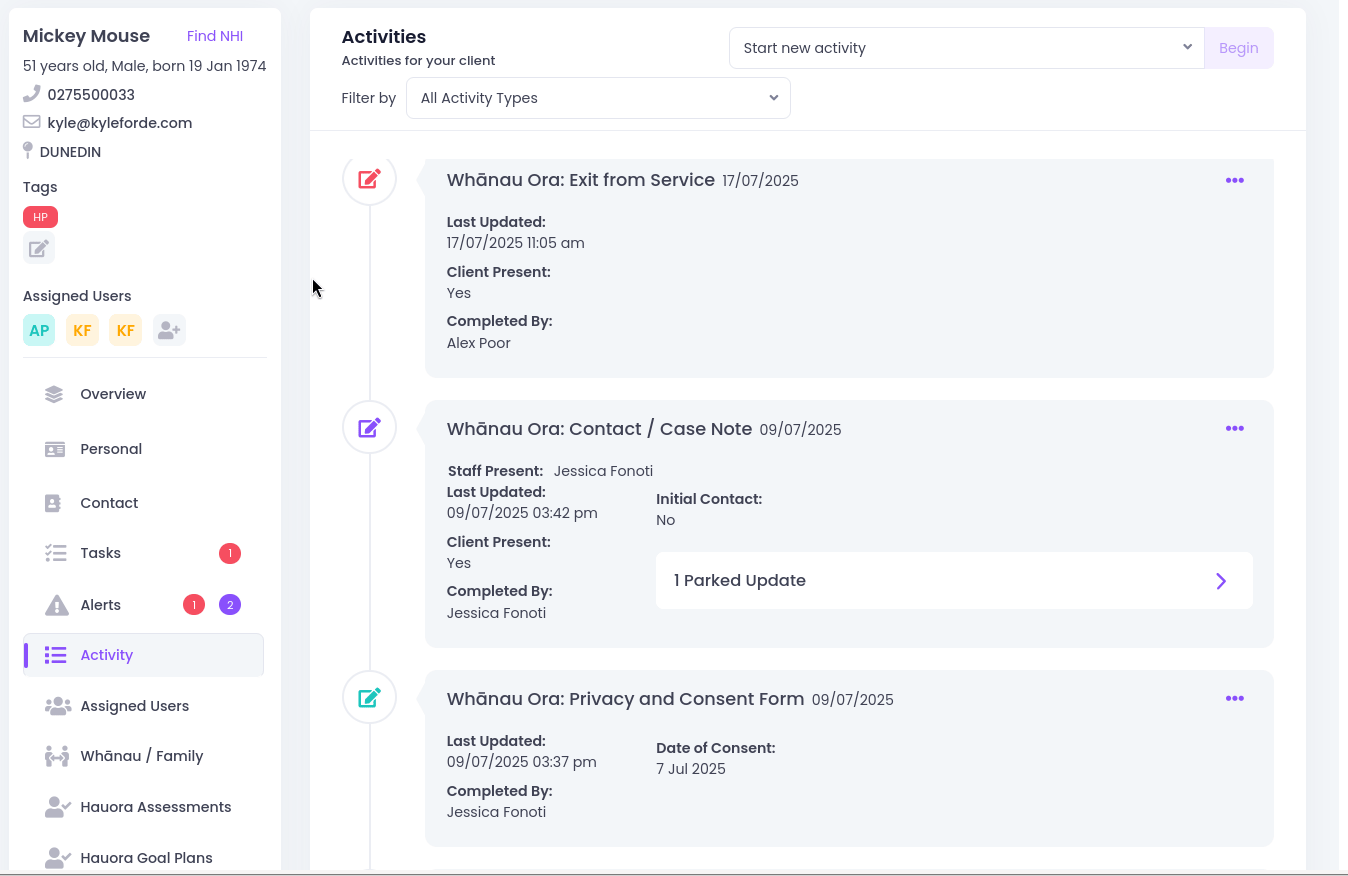
Task: Click the location pin icon next to DUNEDIN
Action: (x=28, y=151)
